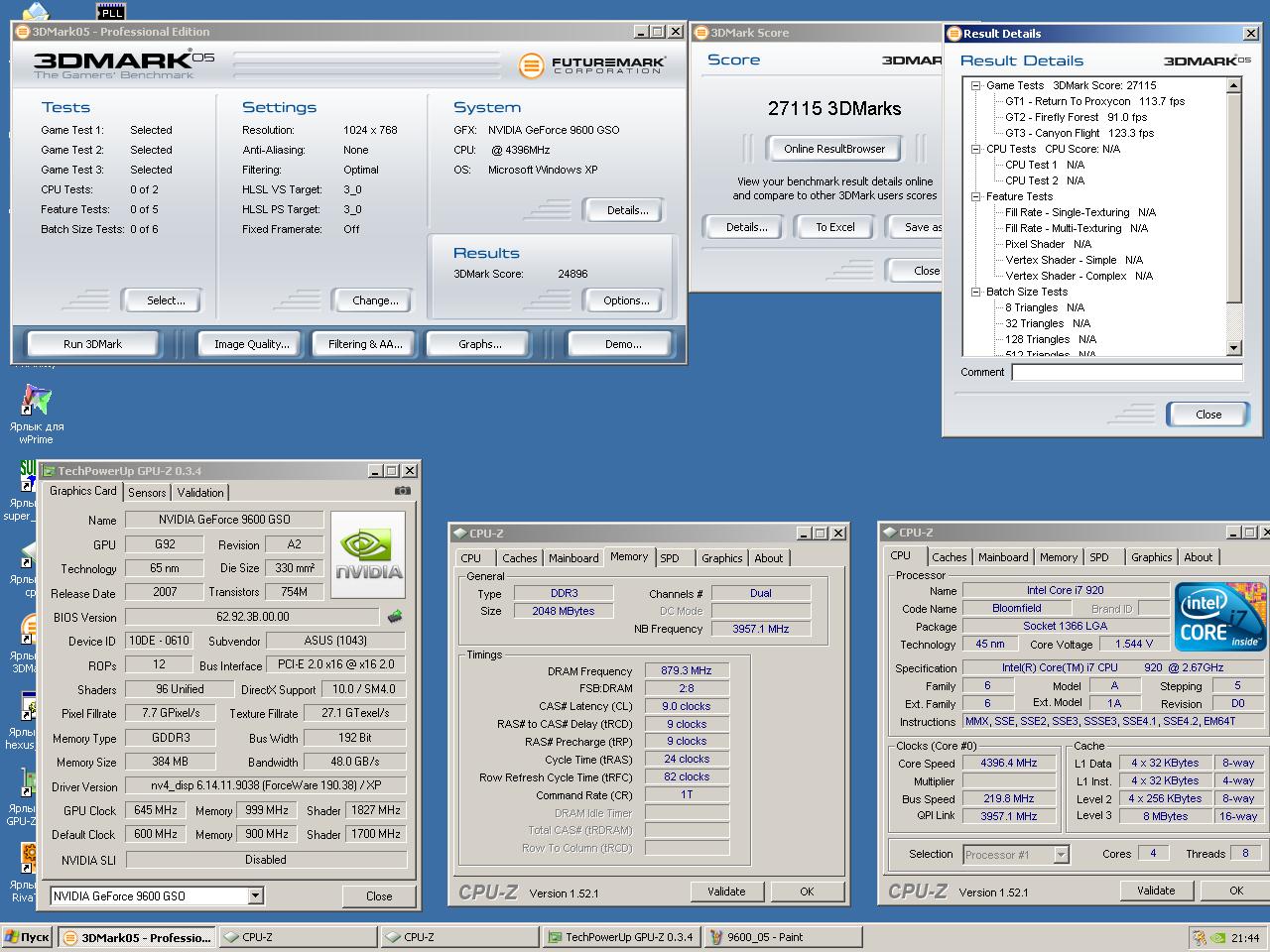Select the Pixel Shader result row
This screenshot has height=952, width=1270.
(x=1048, y=244)
